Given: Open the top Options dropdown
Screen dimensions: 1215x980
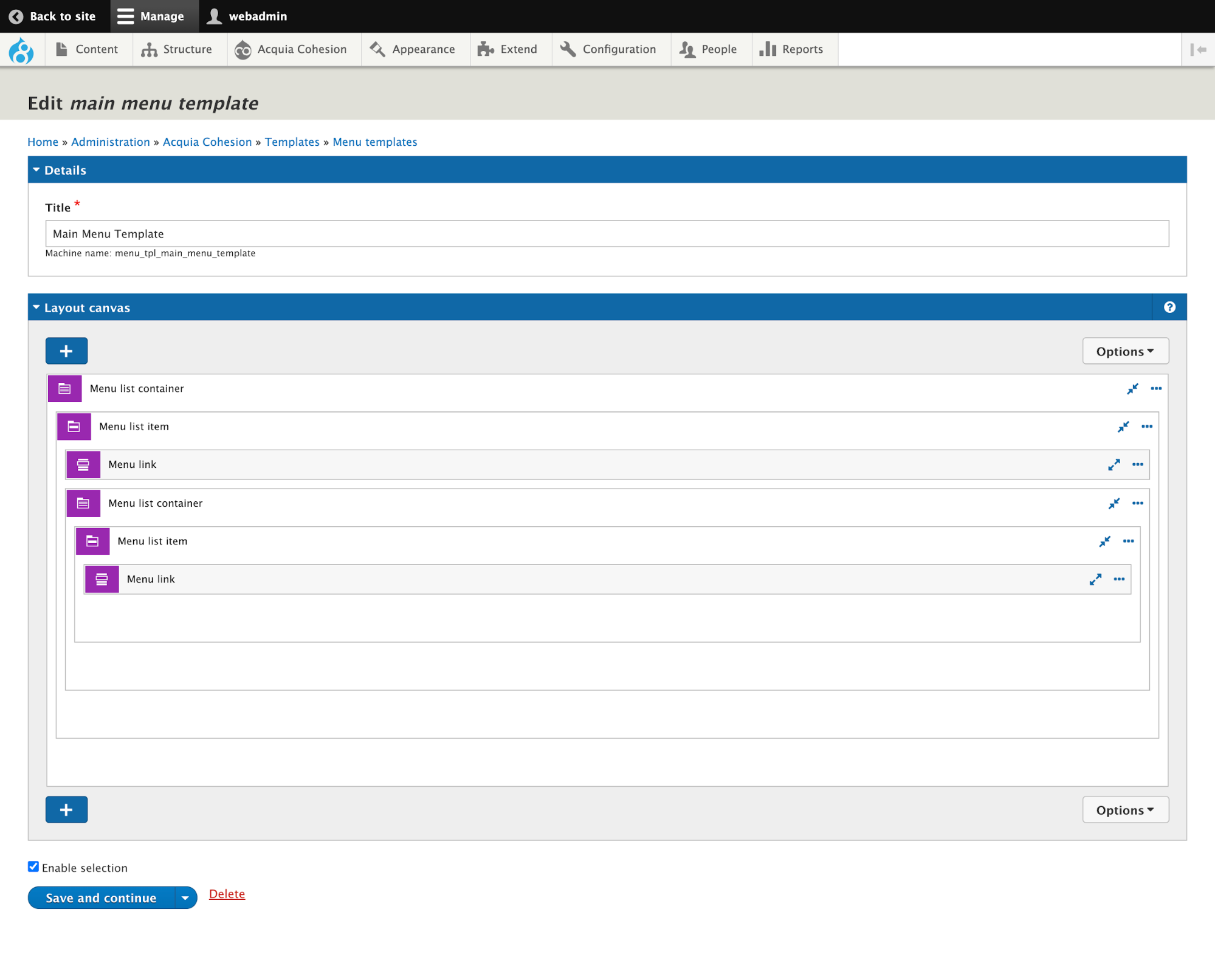Looking at the screenshot, I should click(1125, 351).
